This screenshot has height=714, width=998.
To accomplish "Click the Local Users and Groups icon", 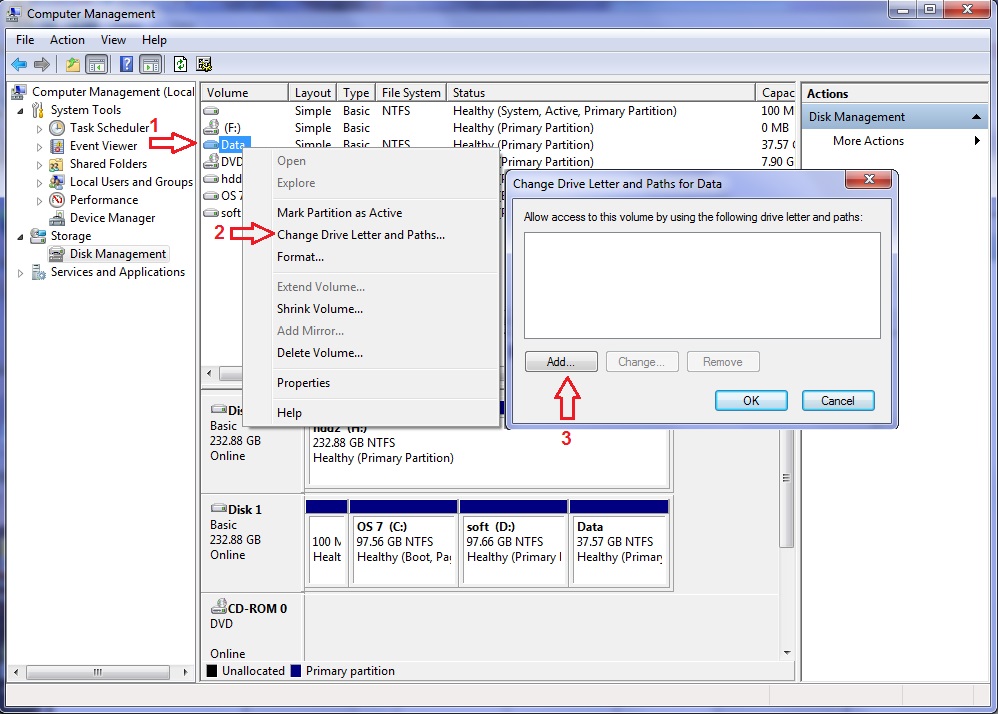I will 57,182.
